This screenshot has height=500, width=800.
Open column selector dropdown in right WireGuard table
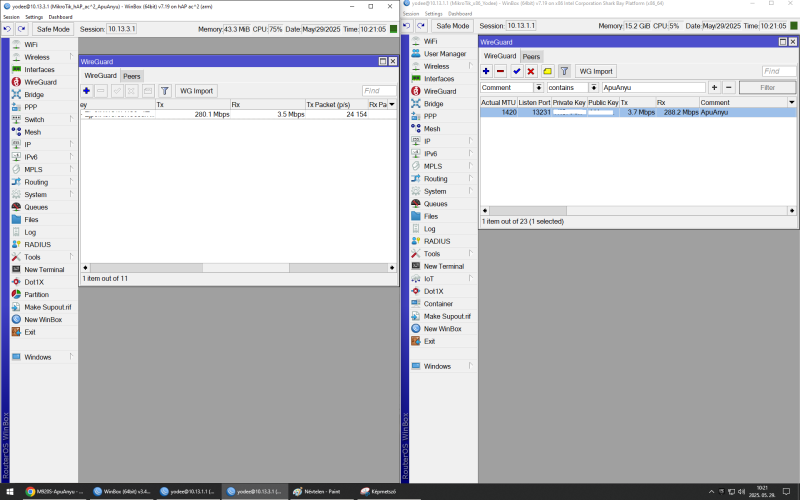[791, 102]
